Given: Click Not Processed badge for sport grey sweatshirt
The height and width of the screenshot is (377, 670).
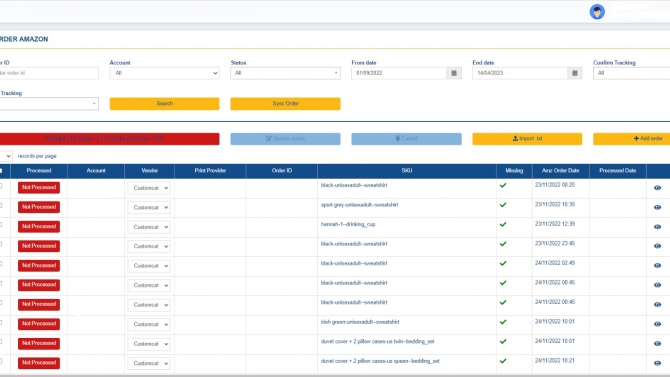Looking at the screenshot, I should (x=39, y=207).
